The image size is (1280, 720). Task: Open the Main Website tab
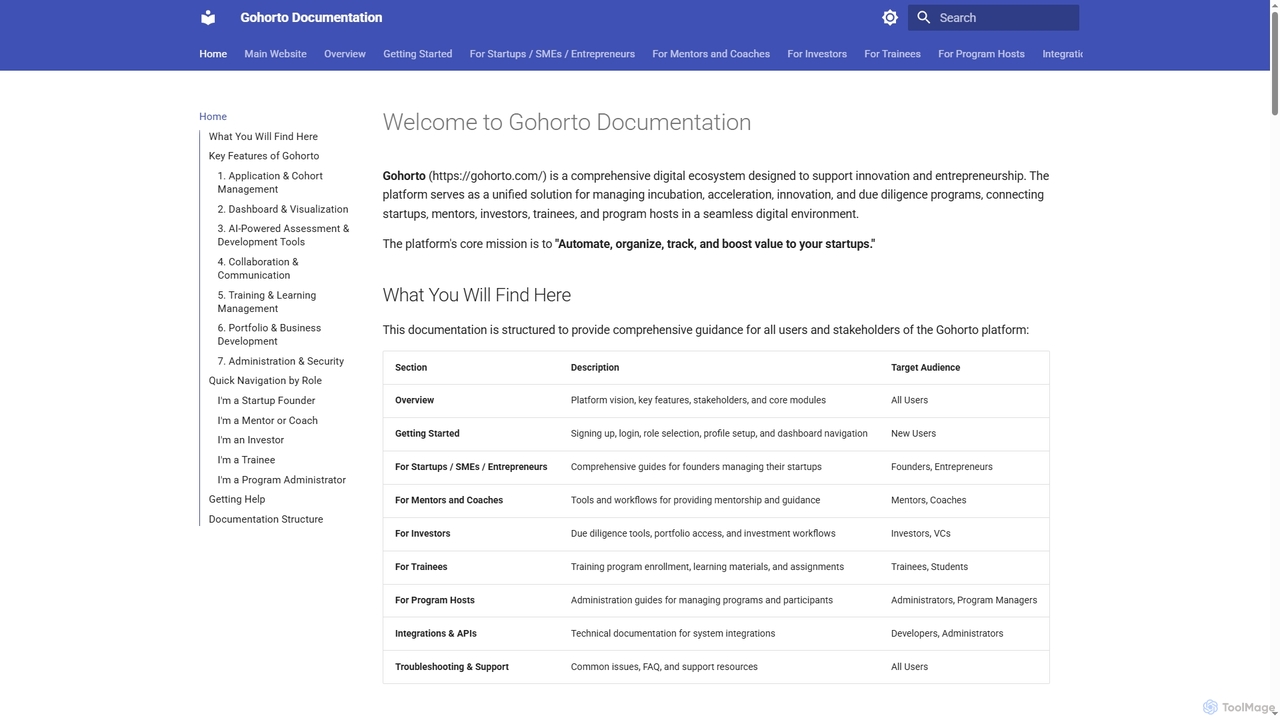click(x=275, y=54)
